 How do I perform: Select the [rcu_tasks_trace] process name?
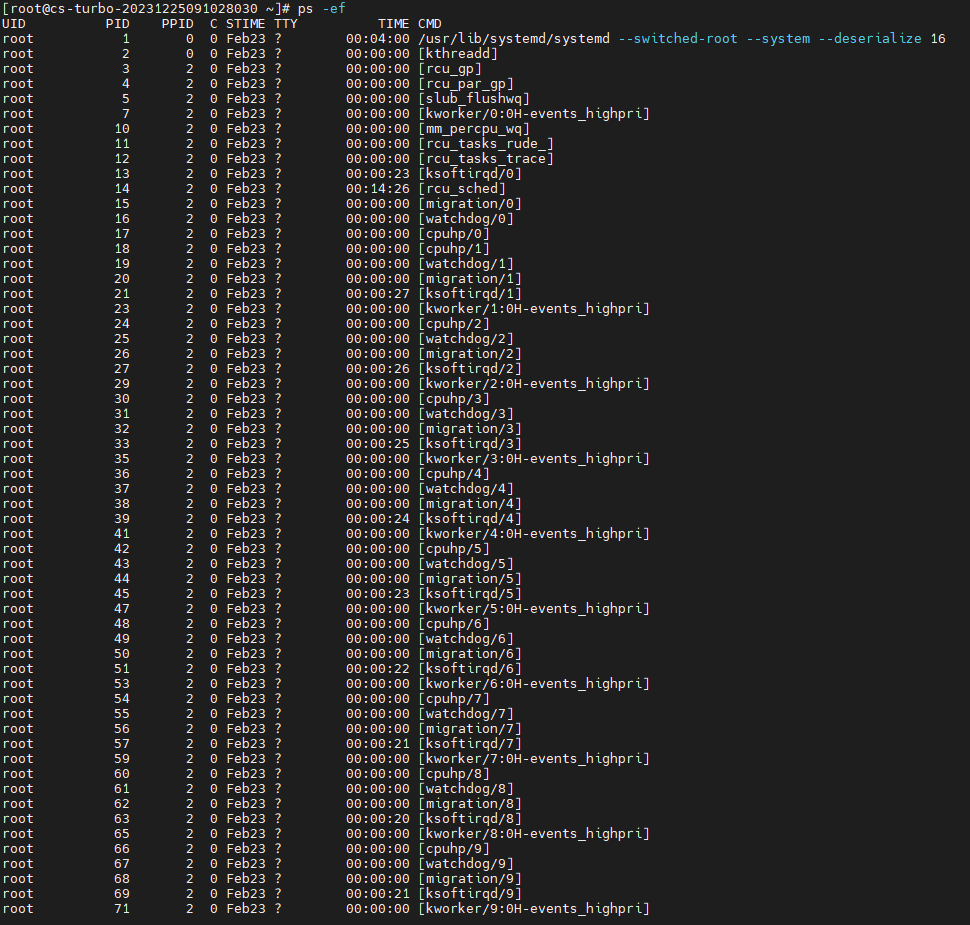[x=485, y=158]
